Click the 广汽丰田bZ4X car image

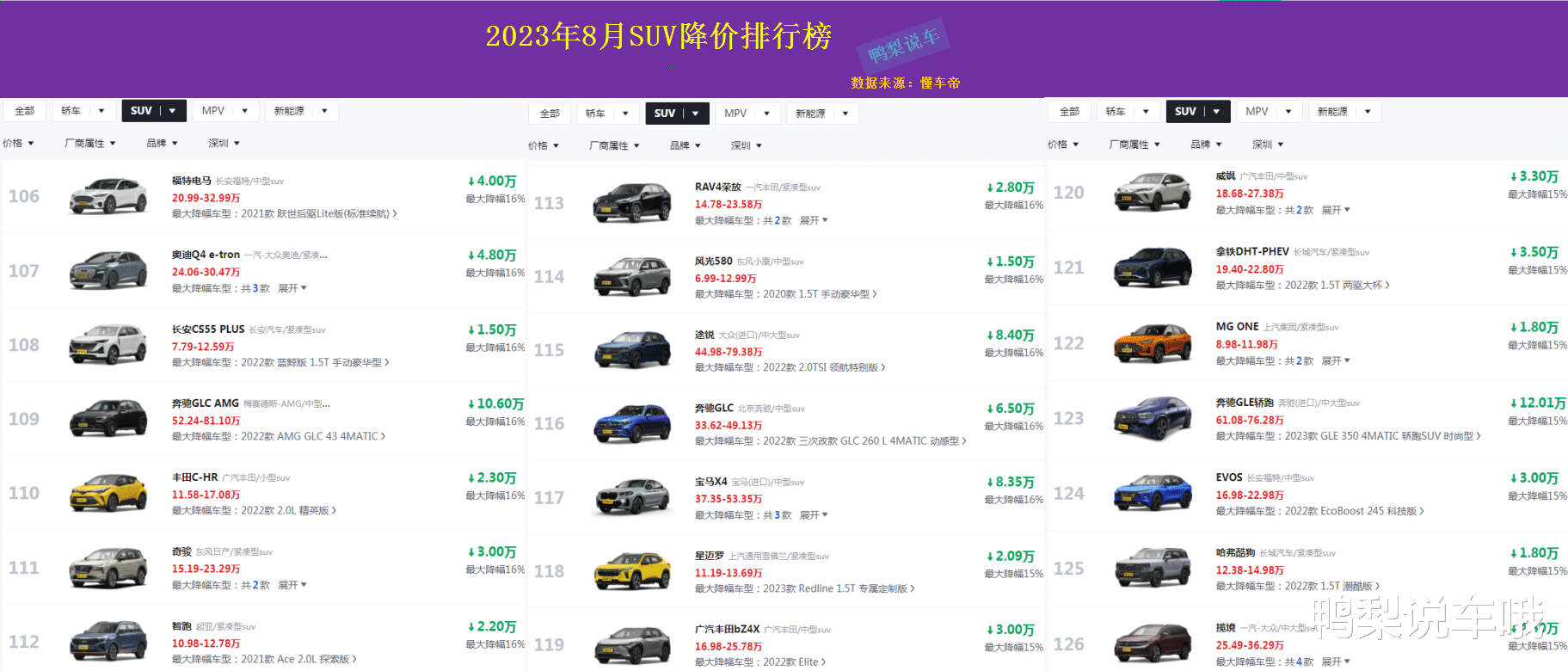coord(632,645)
